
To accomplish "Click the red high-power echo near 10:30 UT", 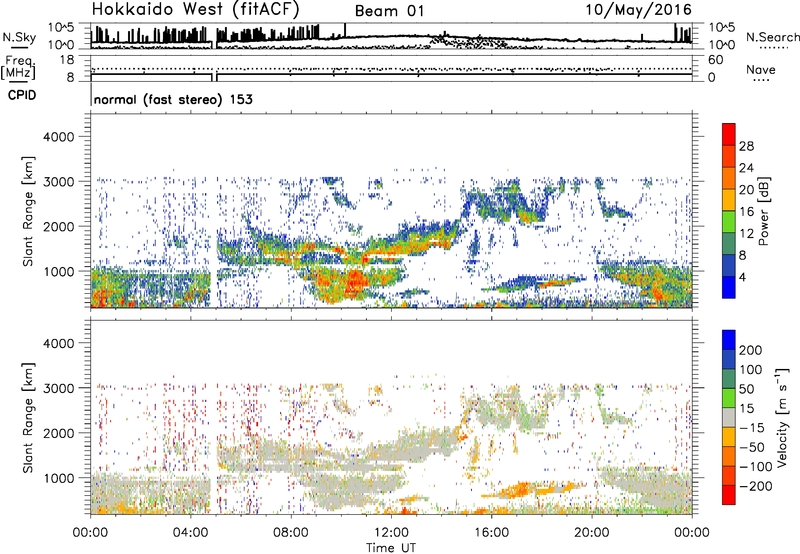I will point(356,282).
